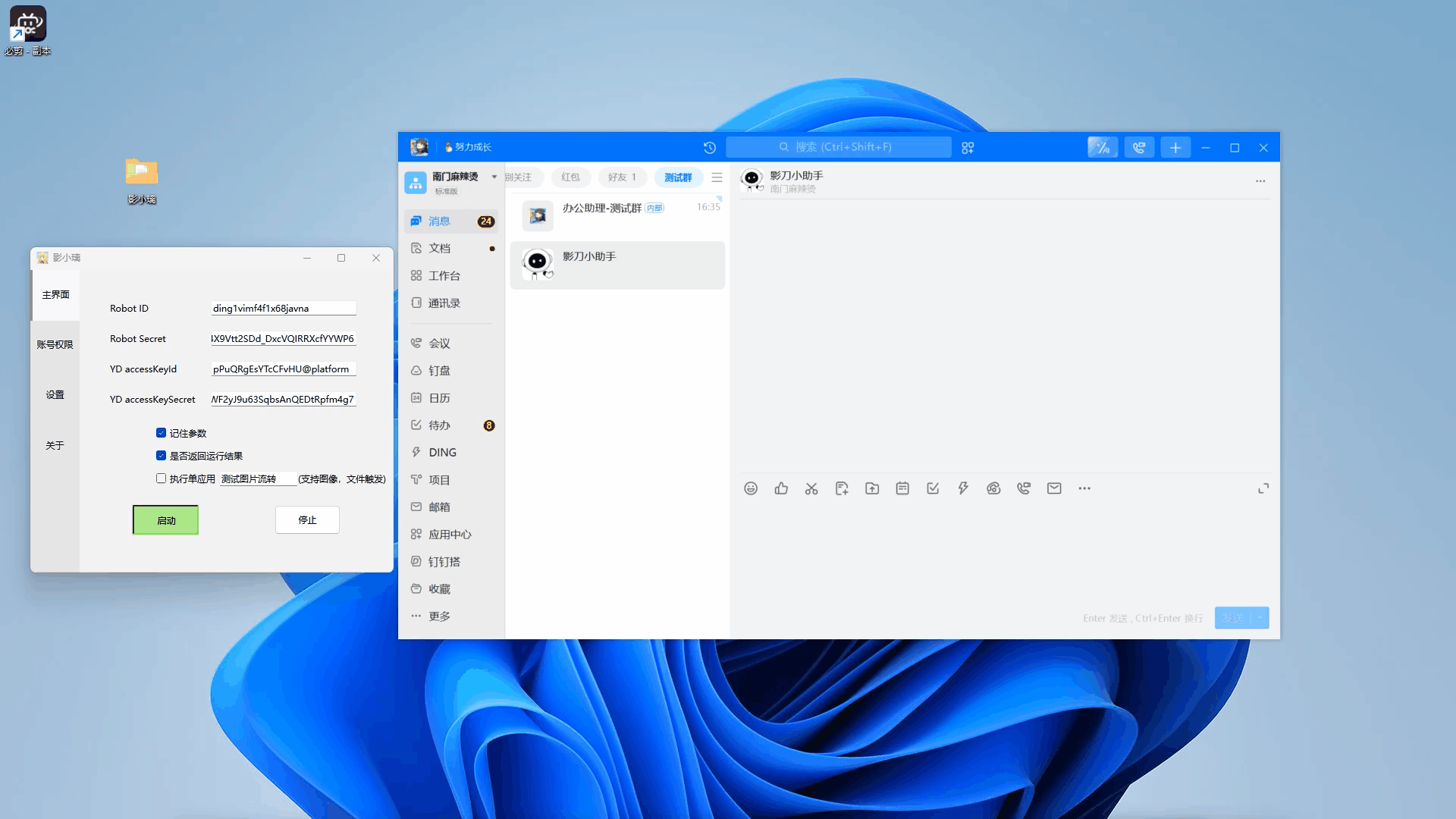Click the lightning DING icon in toolbar
Viewport: 1456px width, 819px height.
tap(963, 488)
